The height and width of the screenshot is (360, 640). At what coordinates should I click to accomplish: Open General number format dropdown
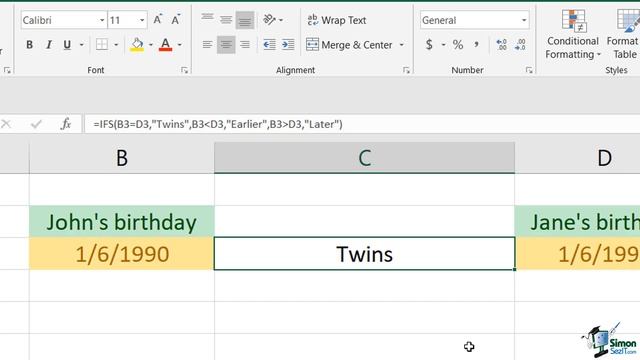pos(475,20)
